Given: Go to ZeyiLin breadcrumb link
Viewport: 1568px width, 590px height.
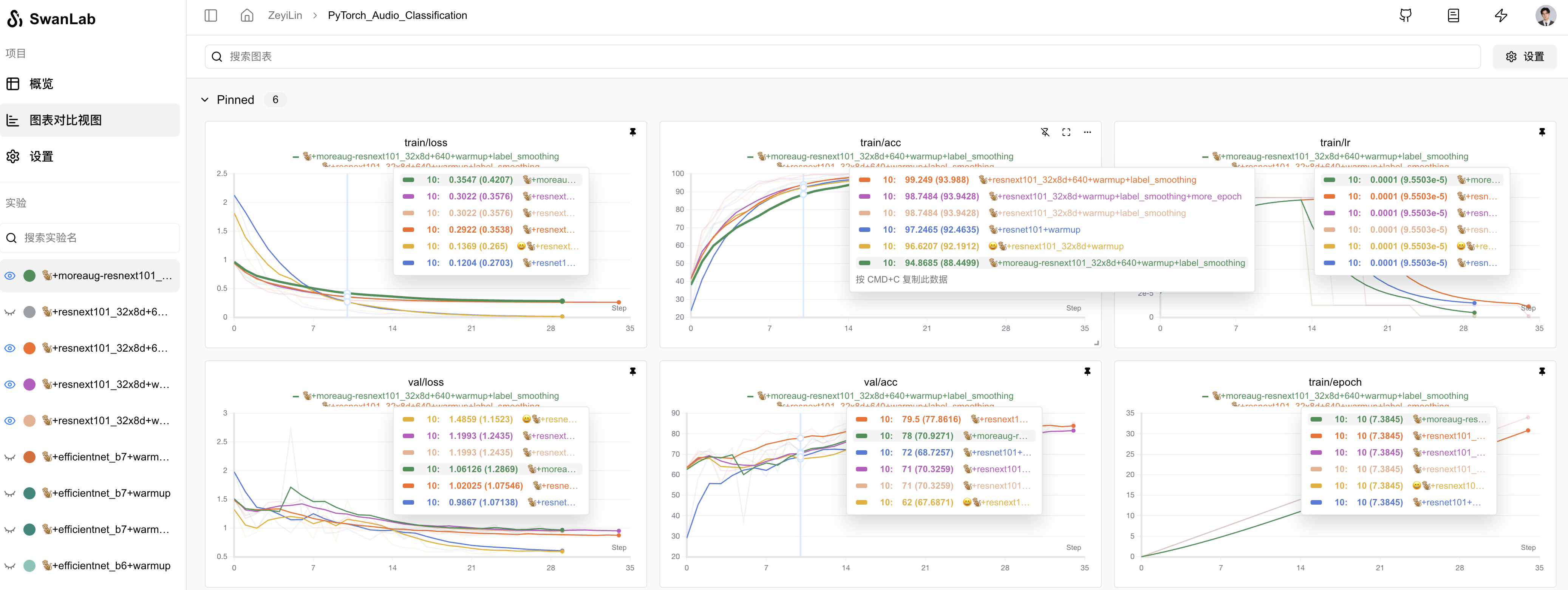Looking at the screenshot, I should coord(285,15).
